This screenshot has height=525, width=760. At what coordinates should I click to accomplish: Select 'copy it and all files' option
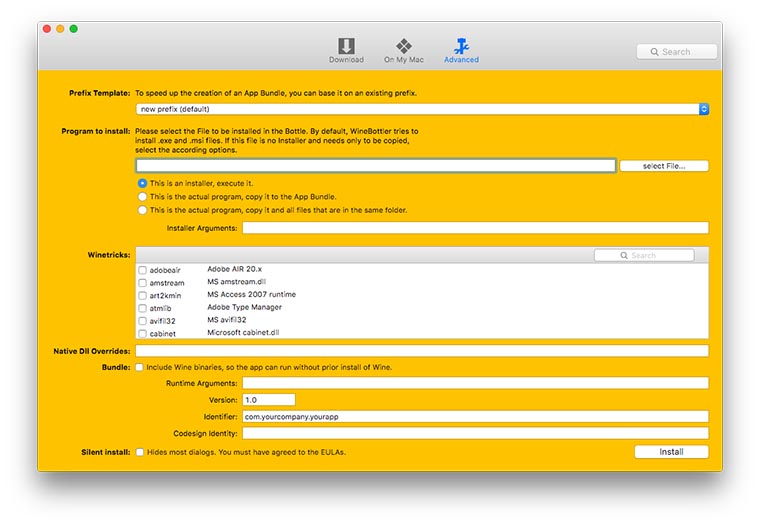142,210
